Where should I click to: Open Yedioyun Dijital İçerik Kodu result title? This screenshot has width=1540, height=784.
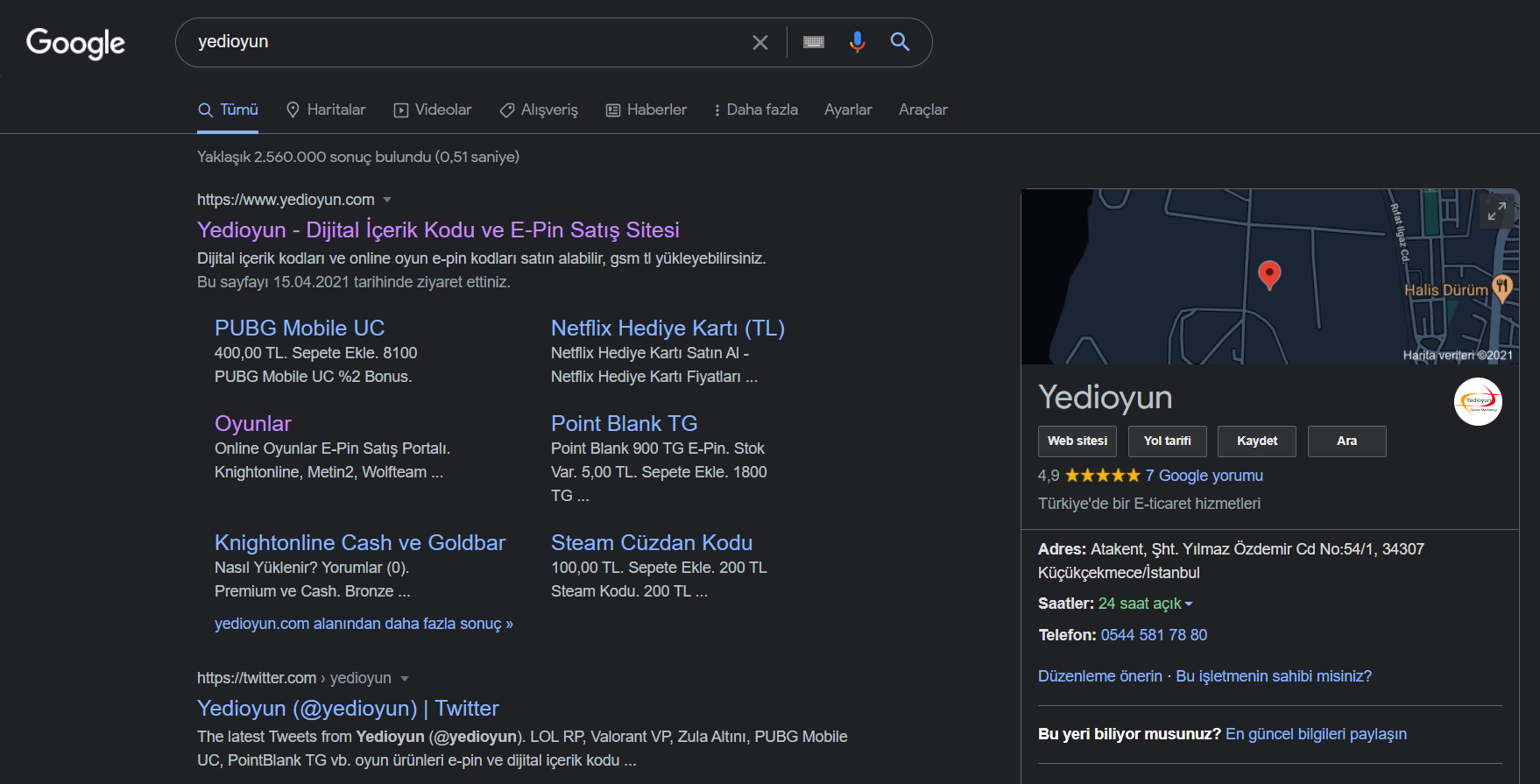(x=438, y=230)
